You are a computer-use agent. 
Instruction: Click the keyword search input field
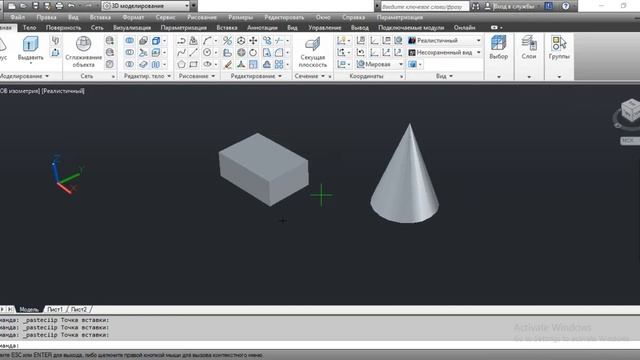point(424,6)
